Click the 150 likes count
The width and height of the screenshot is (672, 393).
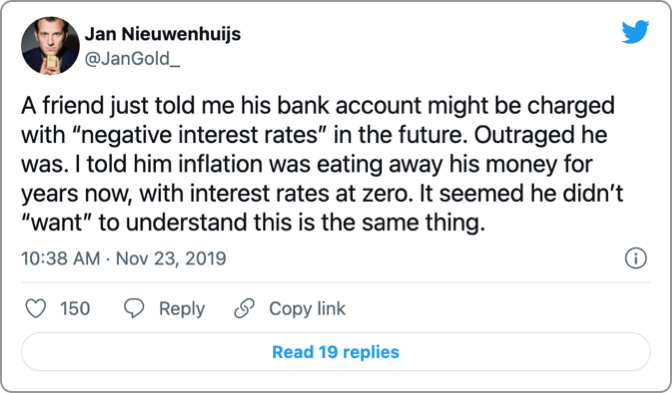[75, 309]
